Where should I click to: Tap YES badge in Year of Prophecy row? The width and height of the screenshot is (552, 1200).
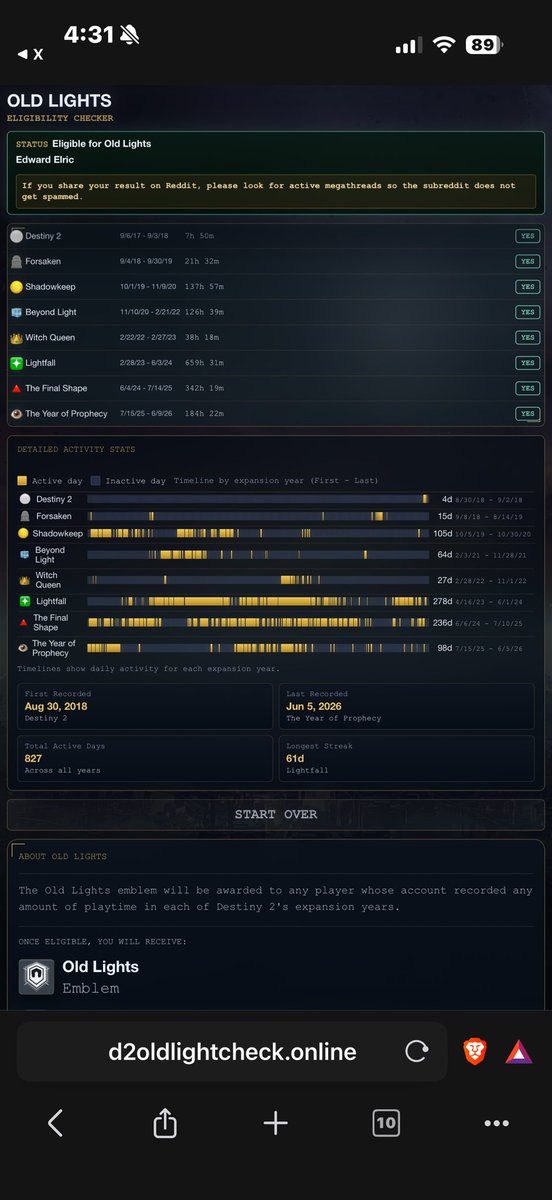tap(527, 413)
